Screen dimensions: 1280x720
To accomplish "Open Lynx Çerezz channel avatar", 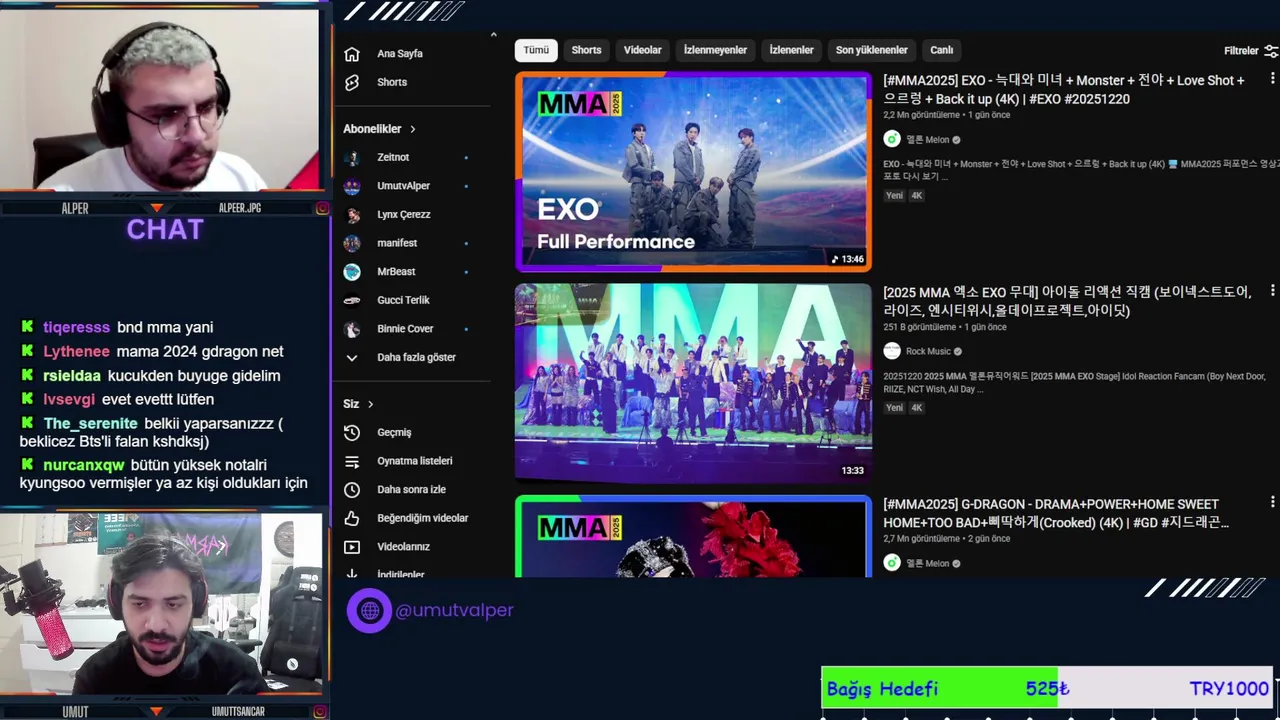I will 352,215.
